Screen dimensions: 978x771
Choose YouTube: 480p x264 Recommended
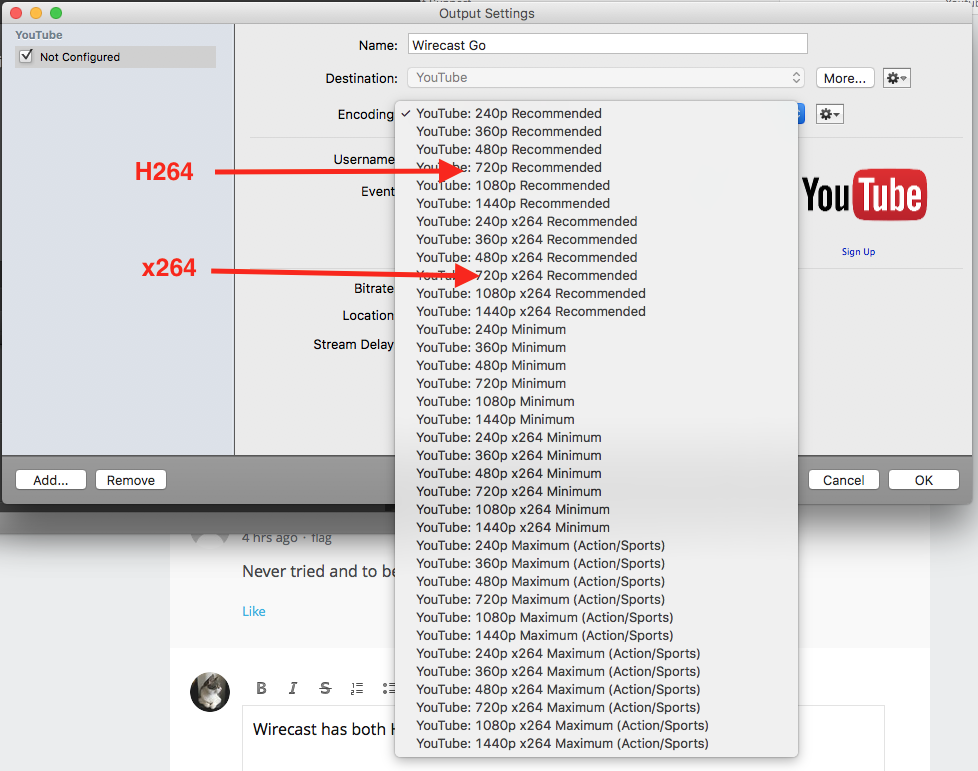(x=596, y=258)
